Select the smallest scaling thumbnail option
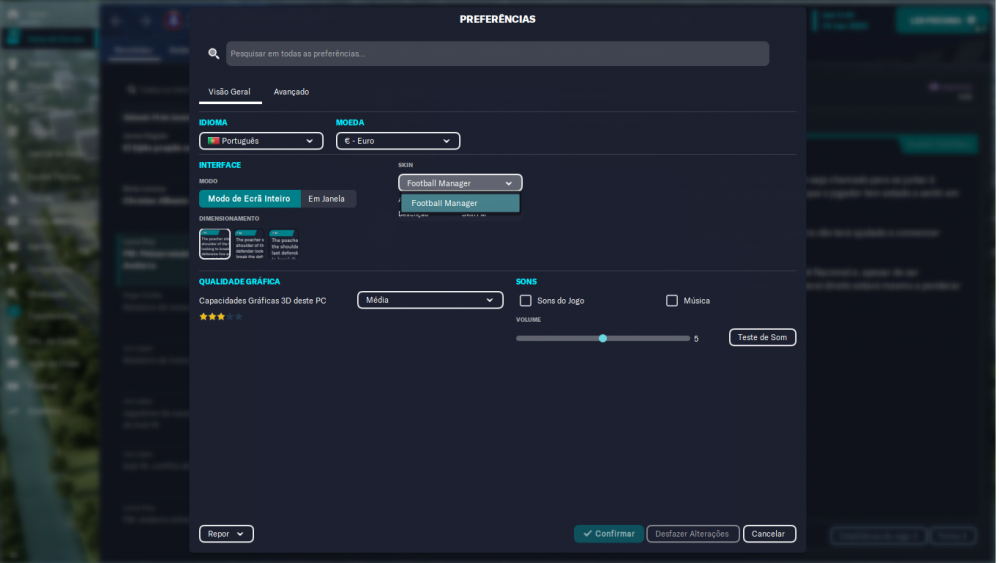 (215, 244)
